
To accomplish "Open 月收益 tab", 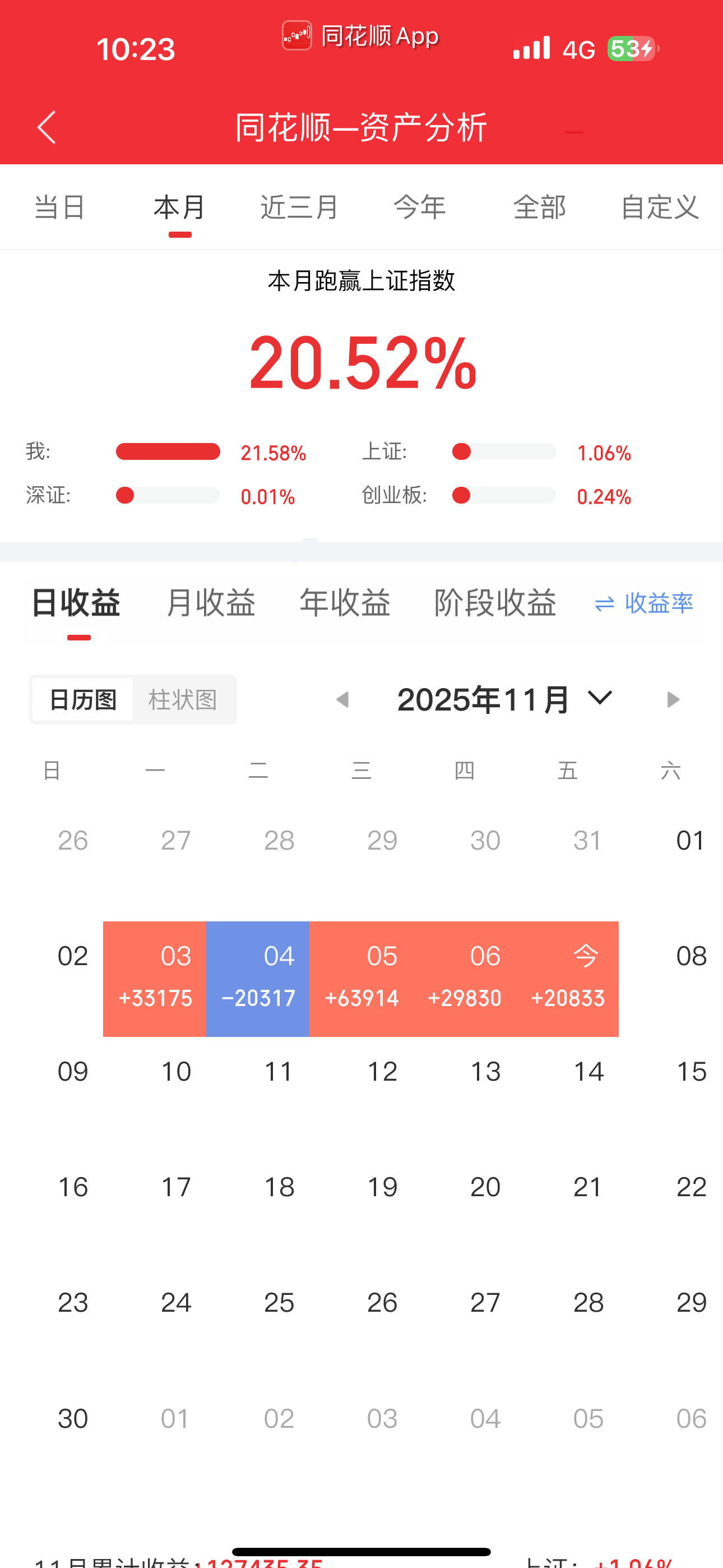I will 211,603.
